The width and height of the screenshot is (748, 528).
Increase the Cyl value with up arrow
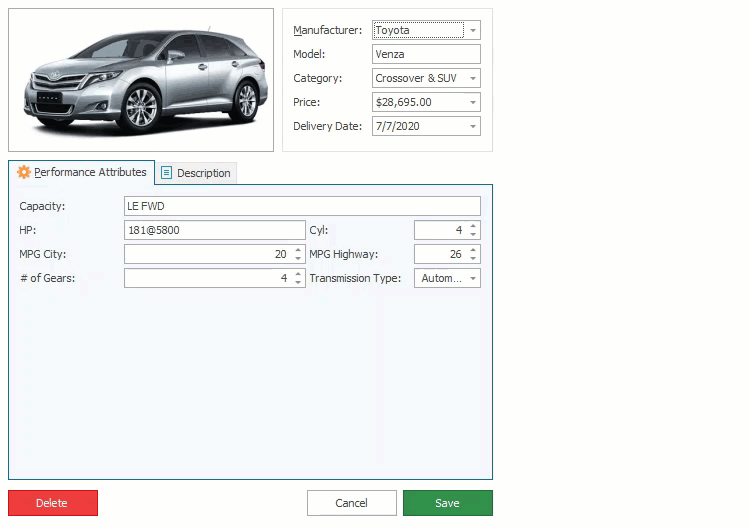pos(473,226)
